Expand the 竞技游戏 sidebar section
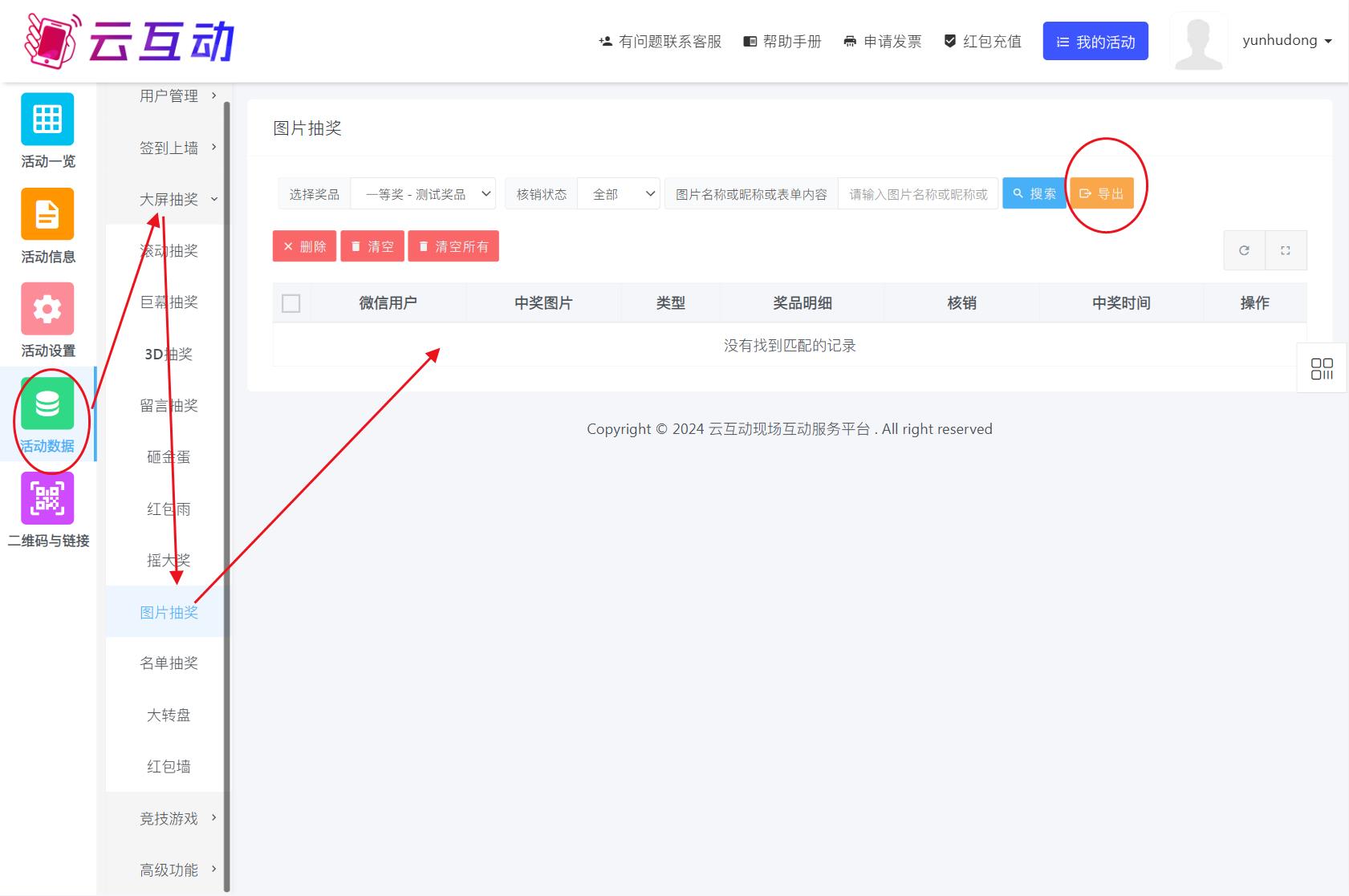The image size is (1349, 896). pos(177,818)
